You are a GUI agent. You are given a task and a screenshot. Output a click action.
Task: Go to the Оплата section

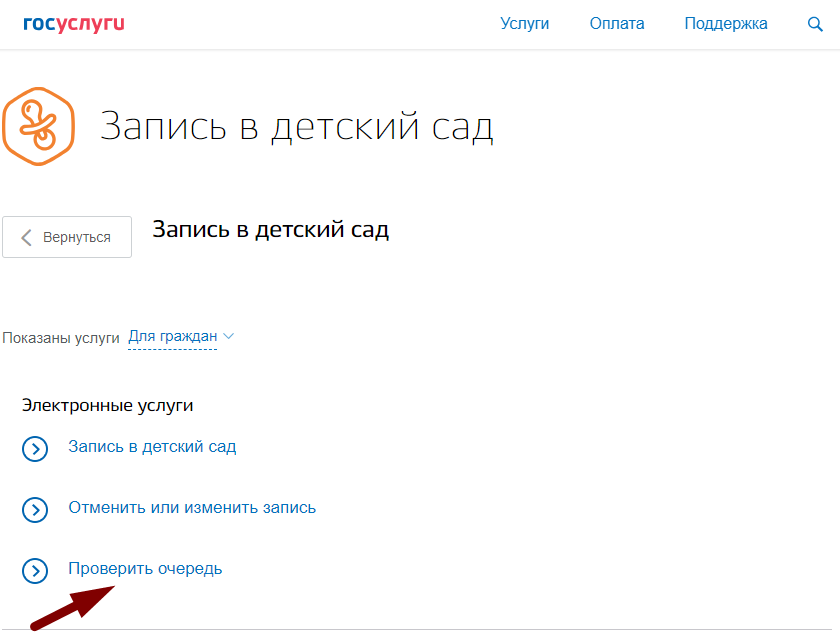617,24
